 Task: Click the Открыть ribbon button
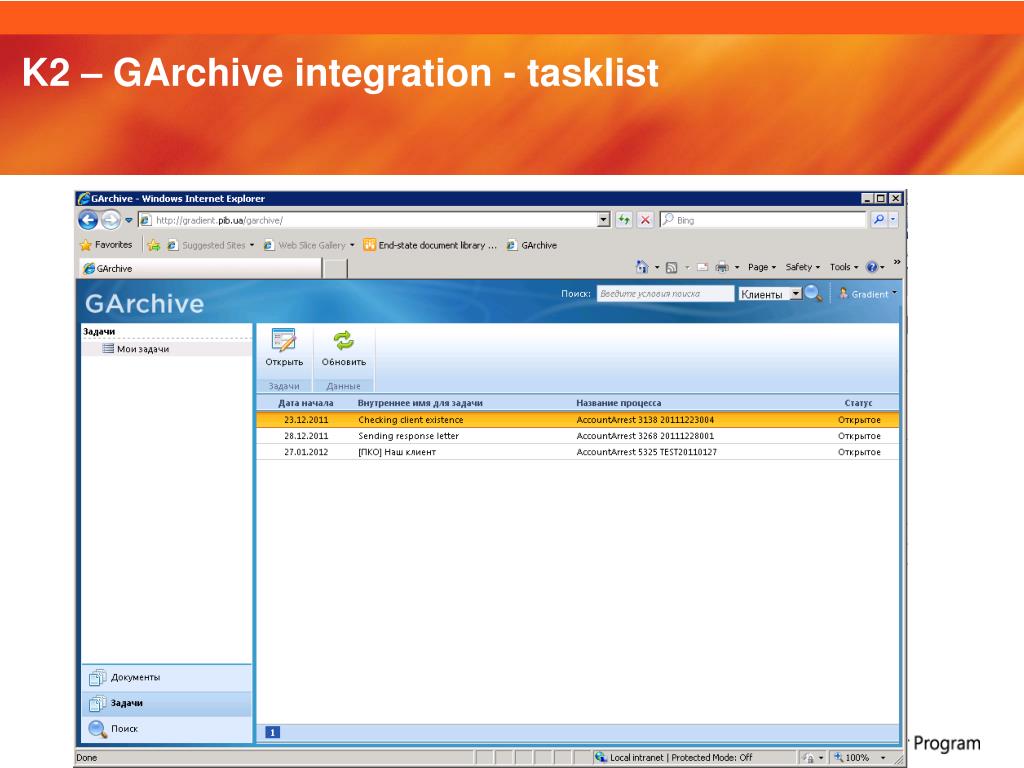point(284,348)
